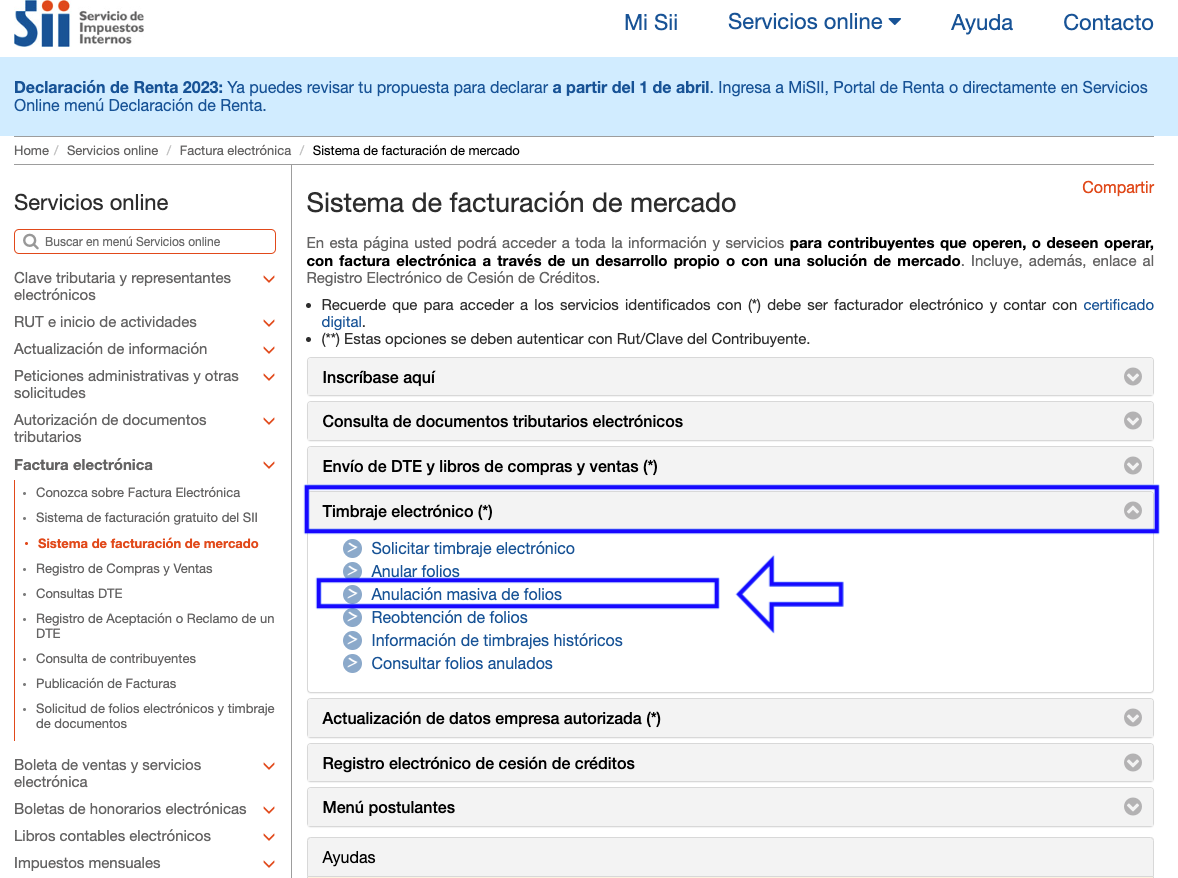Click the SII logo in the header
The image size is (1178, 878).
pos(78,24)
